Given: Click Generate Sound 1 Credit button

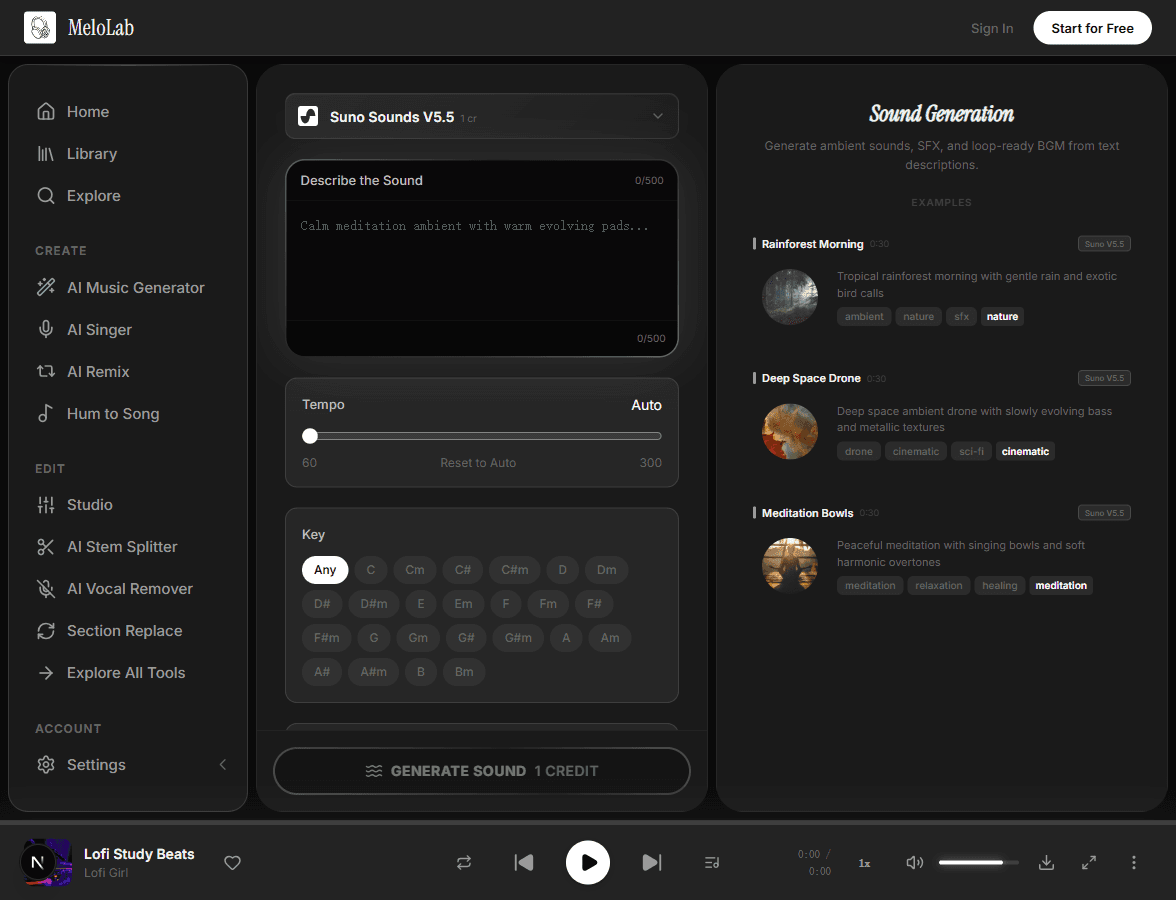Looking at the screenshot, I should click(482, 771).
